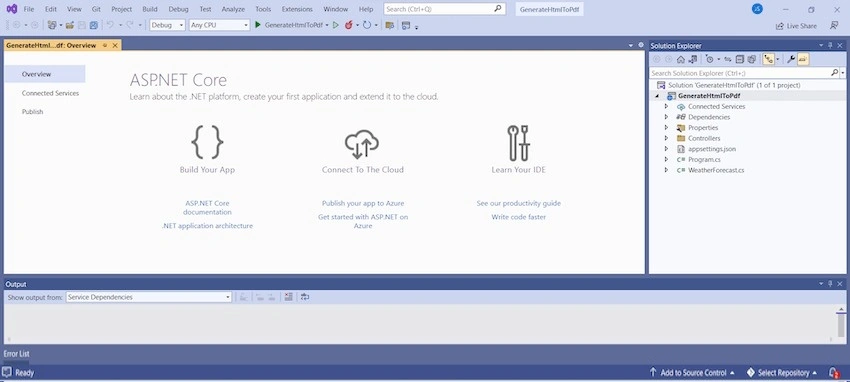Select Connected Services in Overview sidebar
The height and width of the screenshot is (382, 850).
(x=50, y=93)
